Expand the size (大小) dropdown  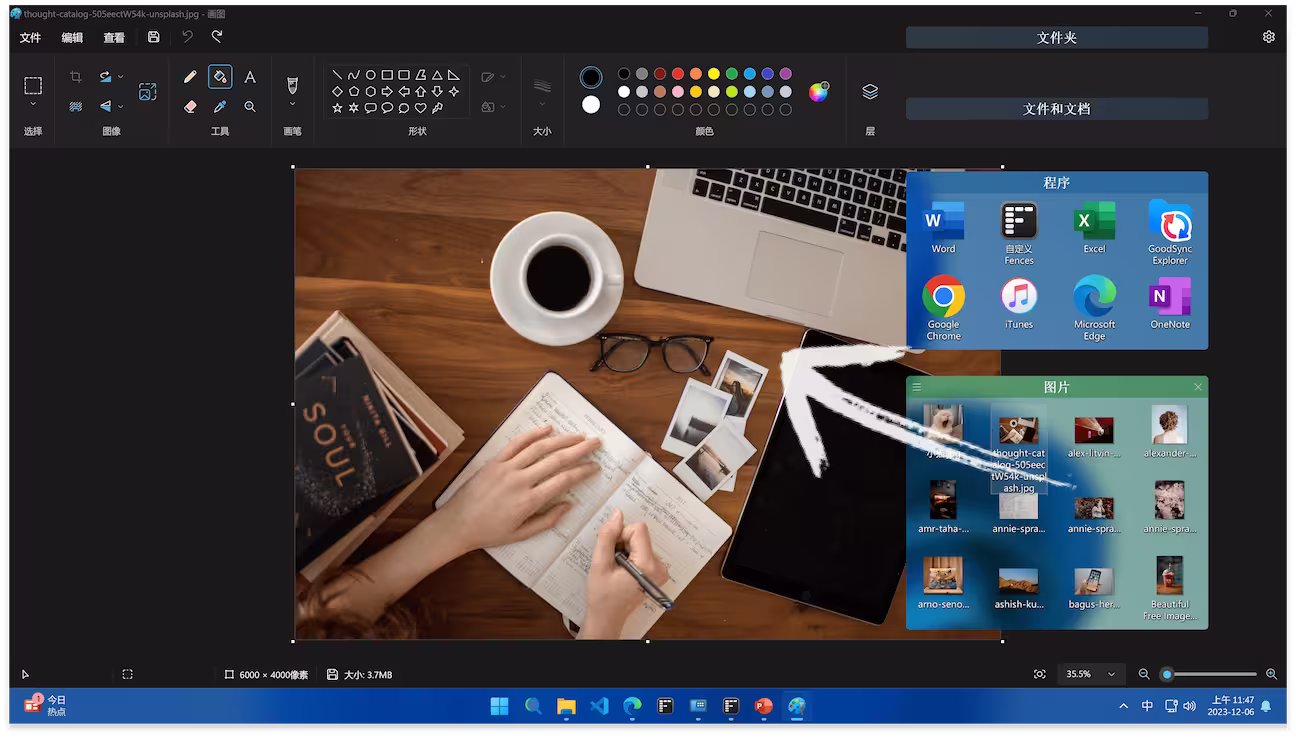(542, 104)
